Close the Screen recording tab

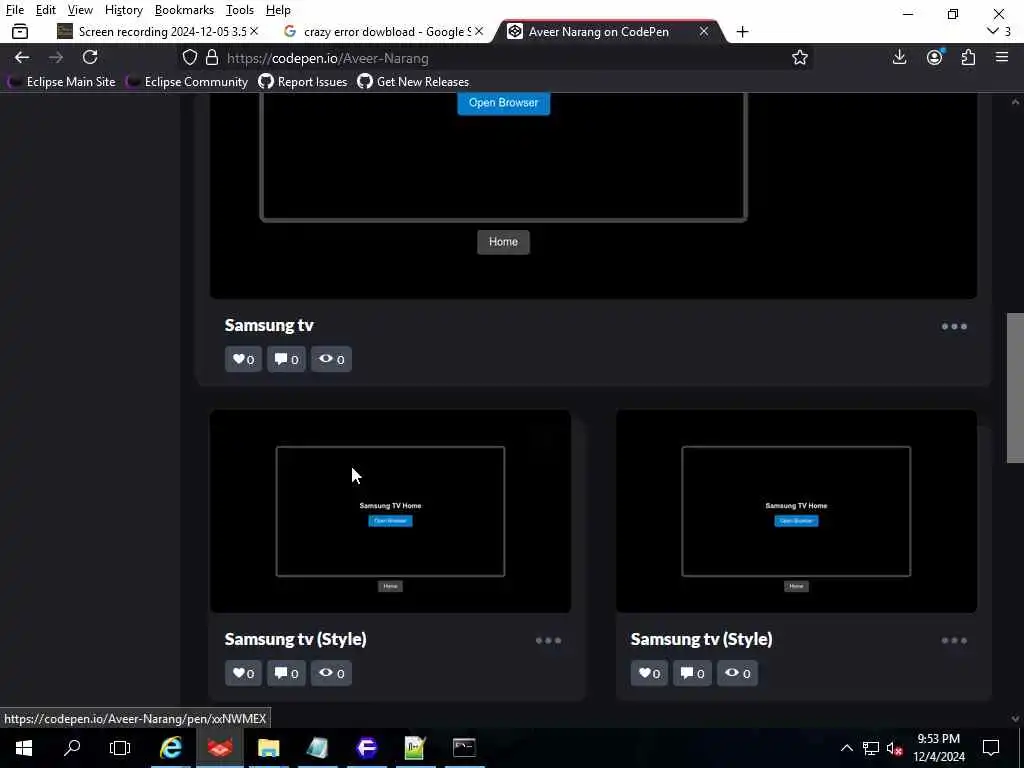[x=254, y=31]
